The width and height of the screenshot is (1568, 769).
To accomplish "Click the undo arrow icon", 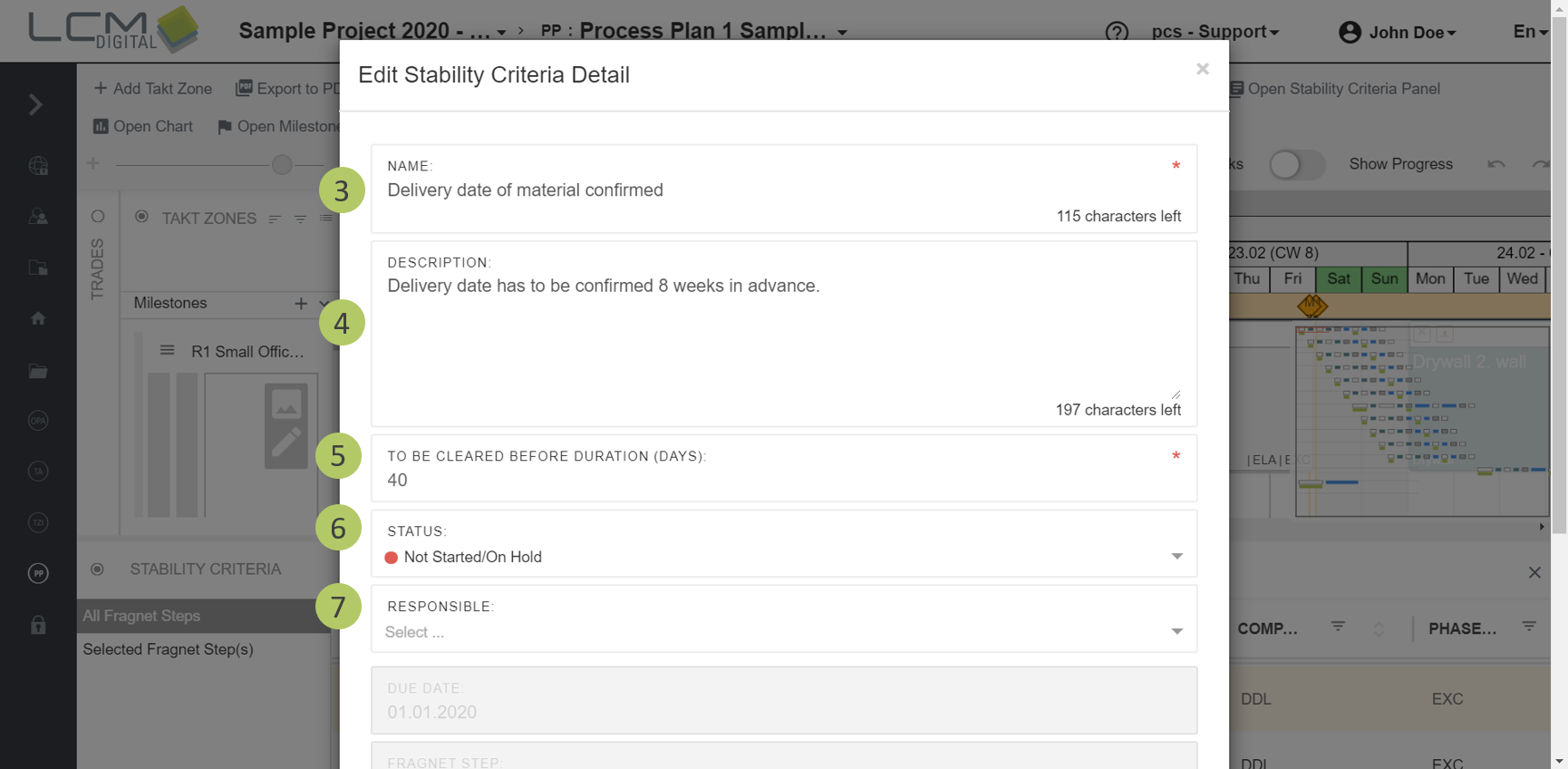I will [1495, 164].
